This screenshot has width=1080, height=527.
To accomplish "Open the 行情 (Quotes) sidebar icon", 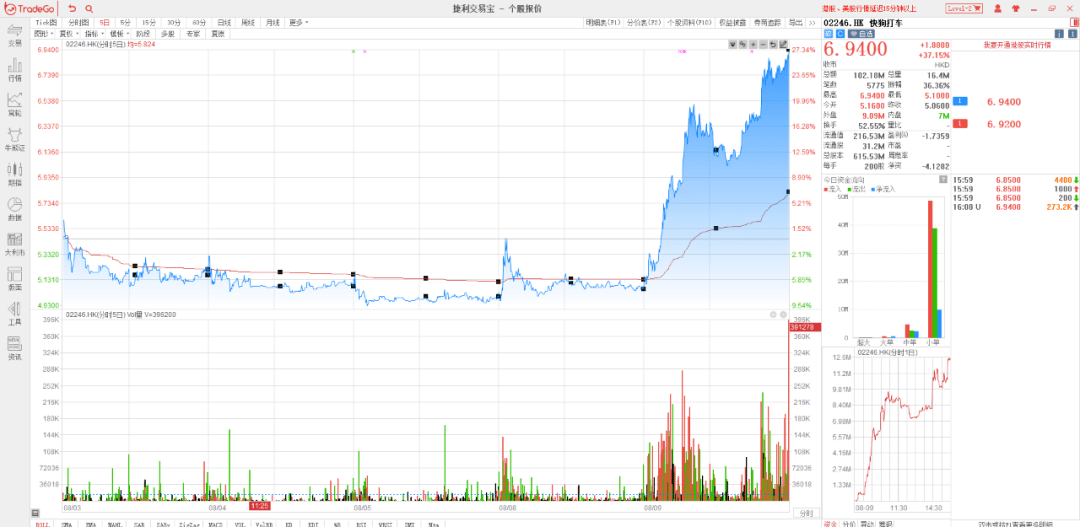I will 15,70.
